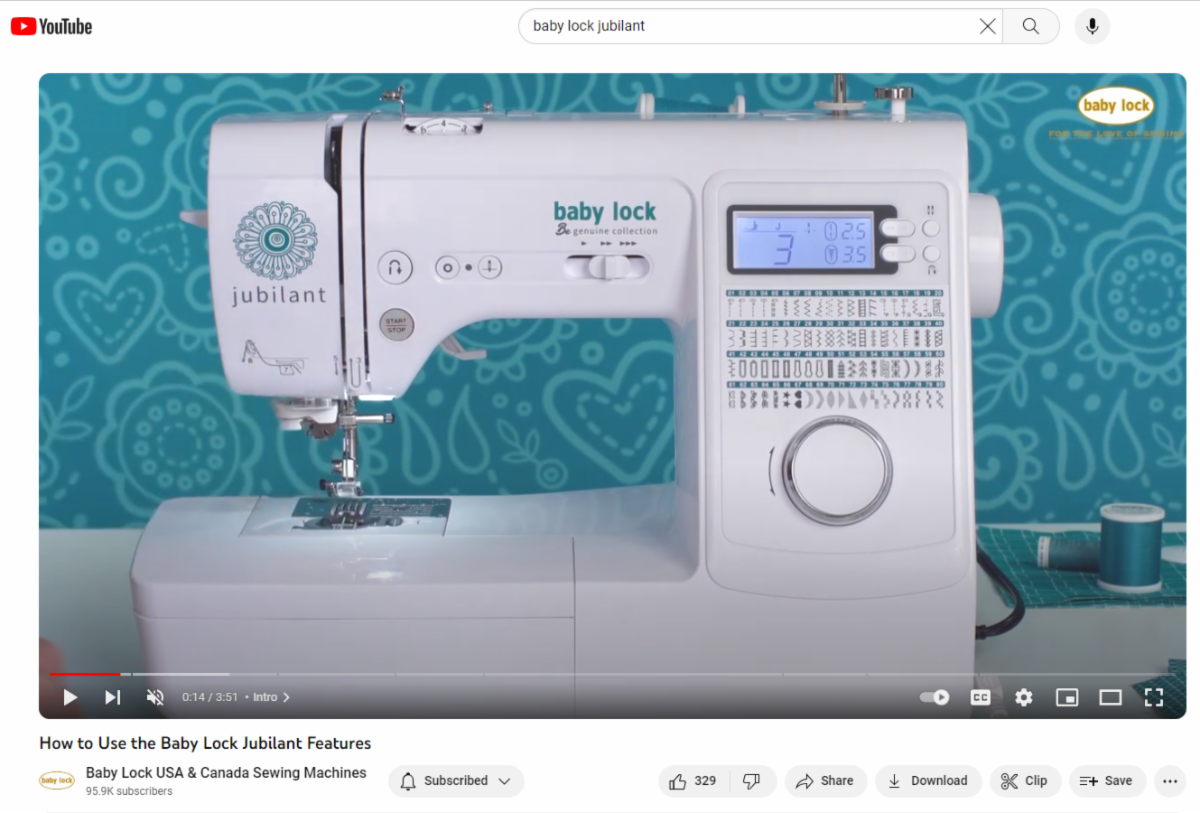Image resolution: width=1200 pixels, height=813 pixels.
Task: Open Baby Lock USA & Canada channel
Action: click(x=226, y=773)
